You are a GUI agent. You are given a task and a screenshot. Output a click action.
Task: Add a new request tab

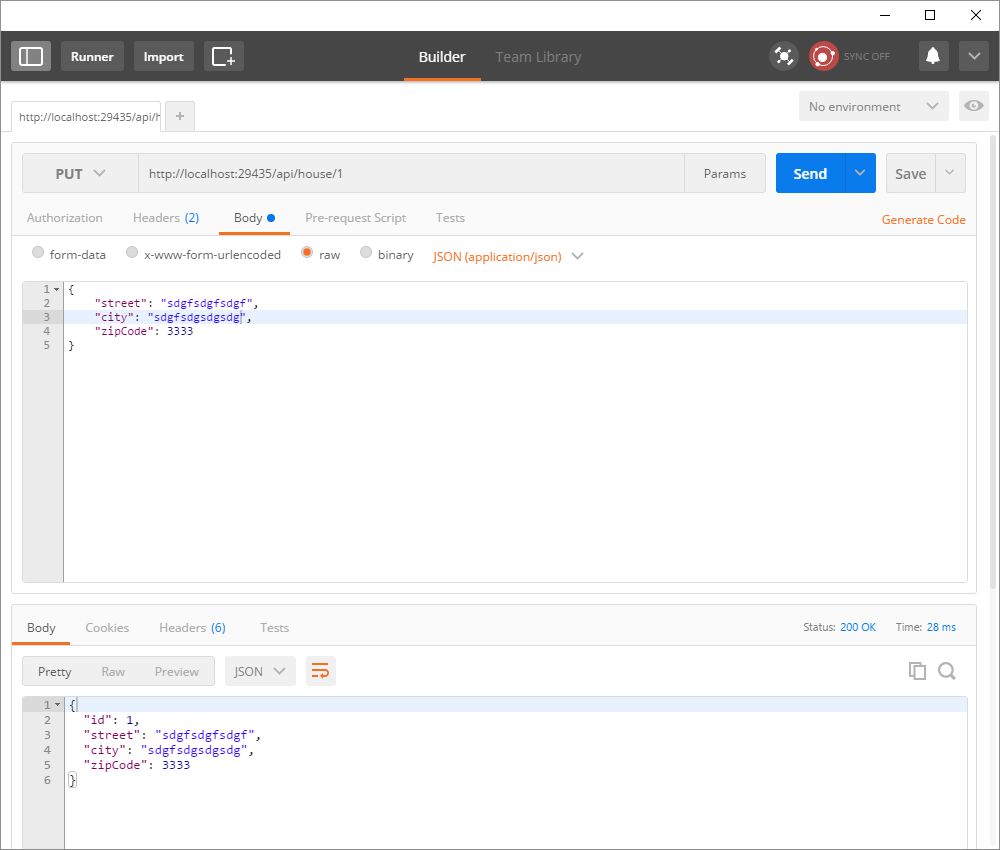point(180,116)
